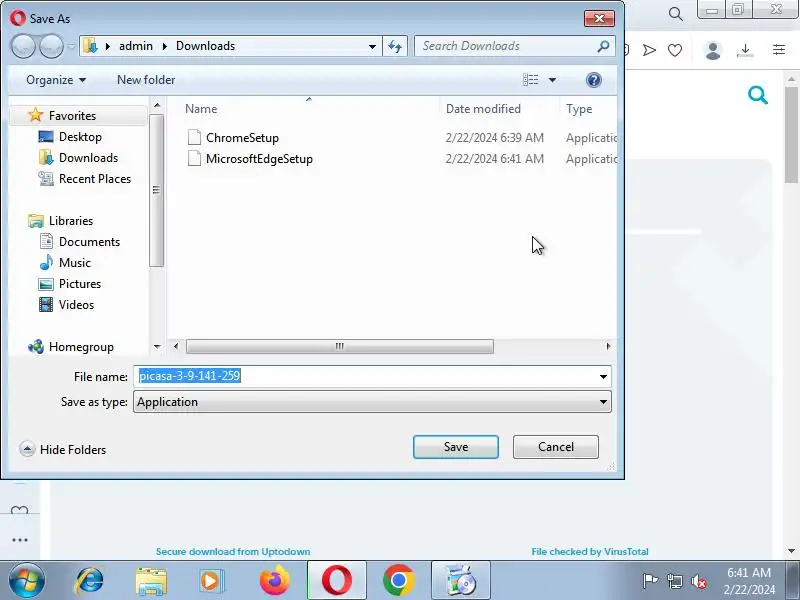Click the Opera send flow icon

pyautogui.click(x=649, y=50)
